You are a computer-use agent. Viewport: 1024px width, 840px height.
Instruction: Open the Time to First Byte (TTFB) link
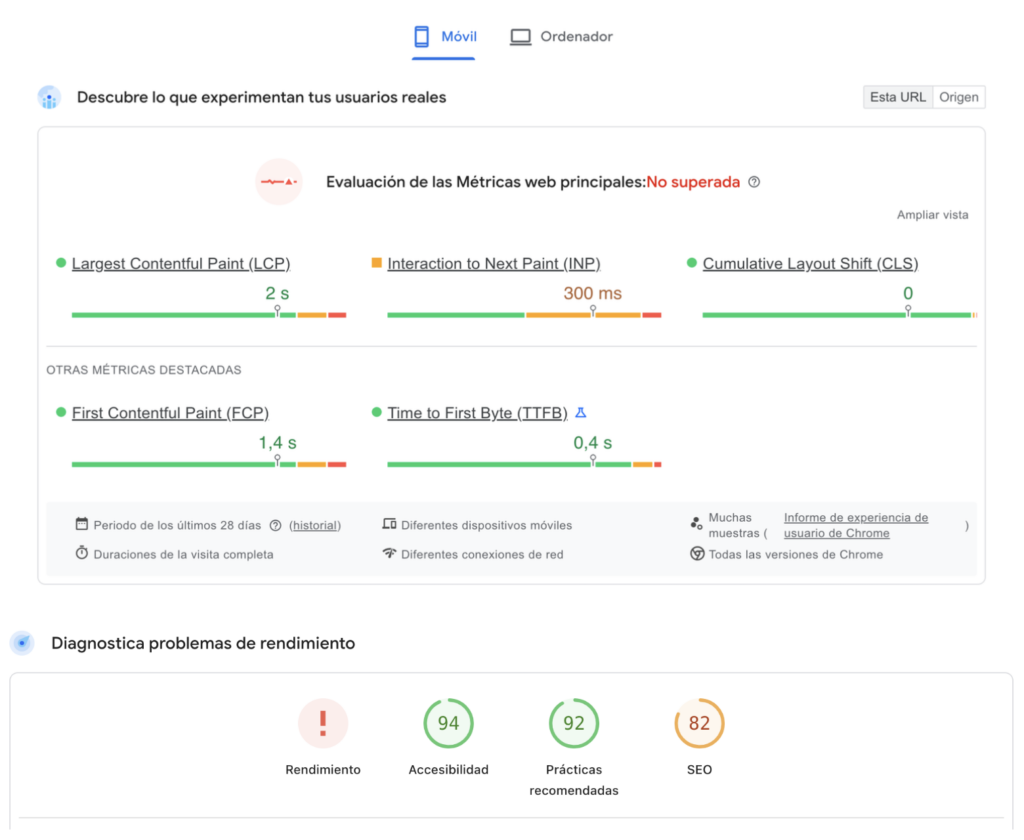pos(477,413)
